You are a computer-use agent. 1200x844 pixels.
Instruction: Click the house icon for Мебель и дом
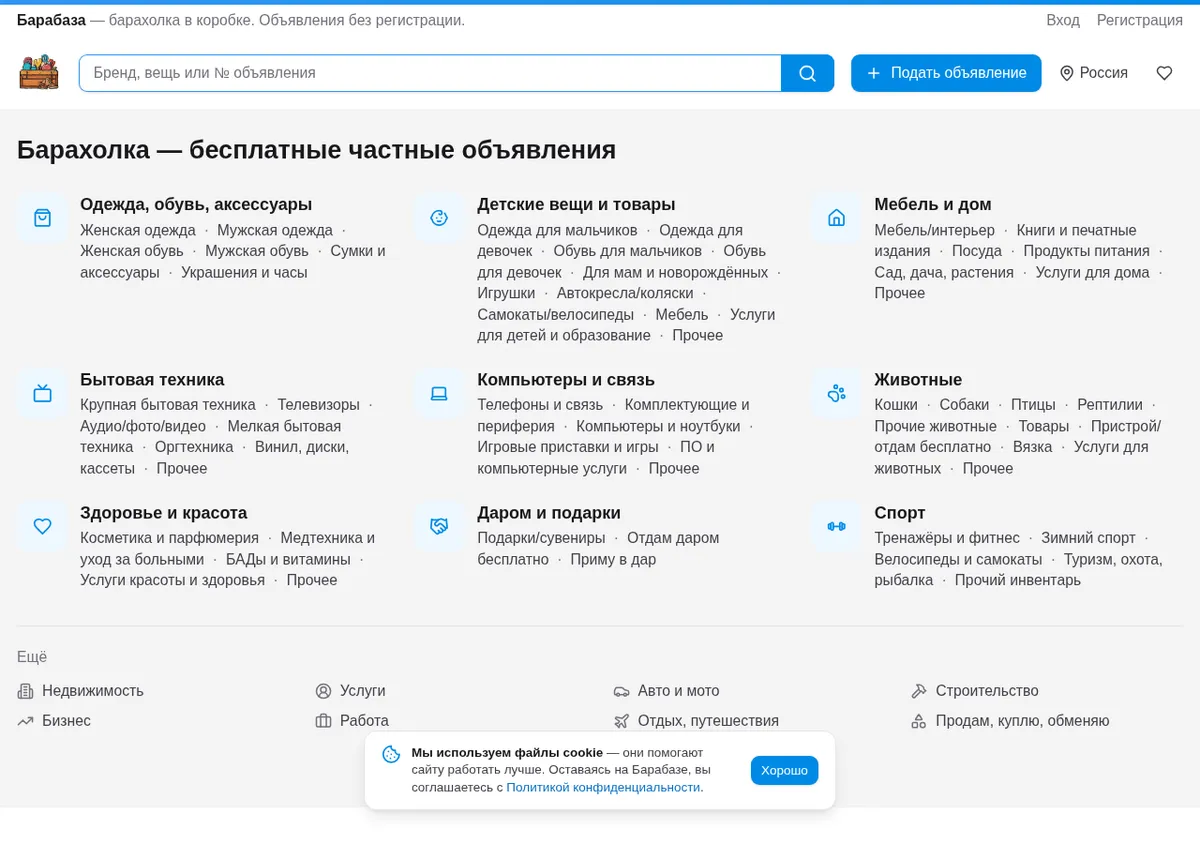click(x=836, y=218)
